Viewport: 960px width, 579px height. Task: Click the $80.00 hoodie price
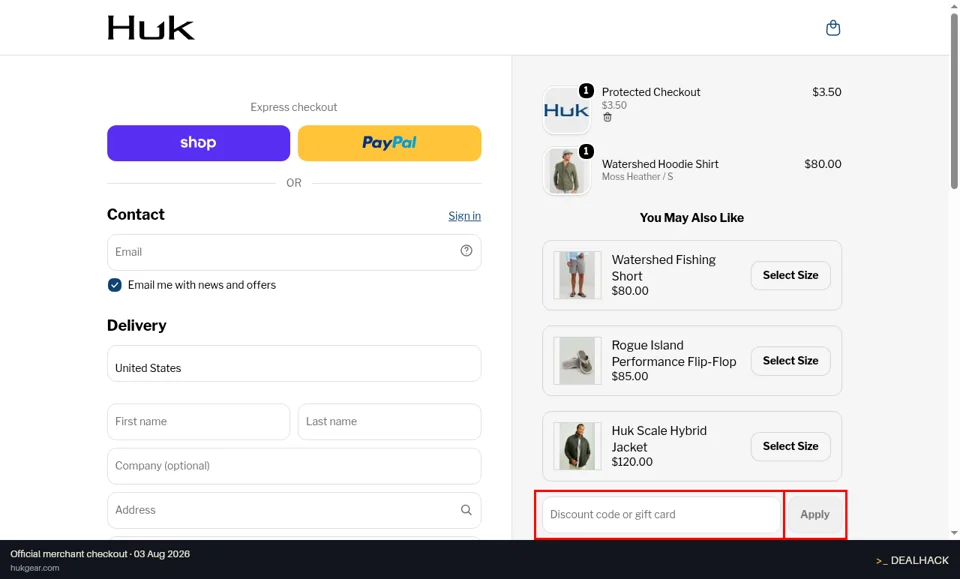pyautogui.click(x=823, y=164)
